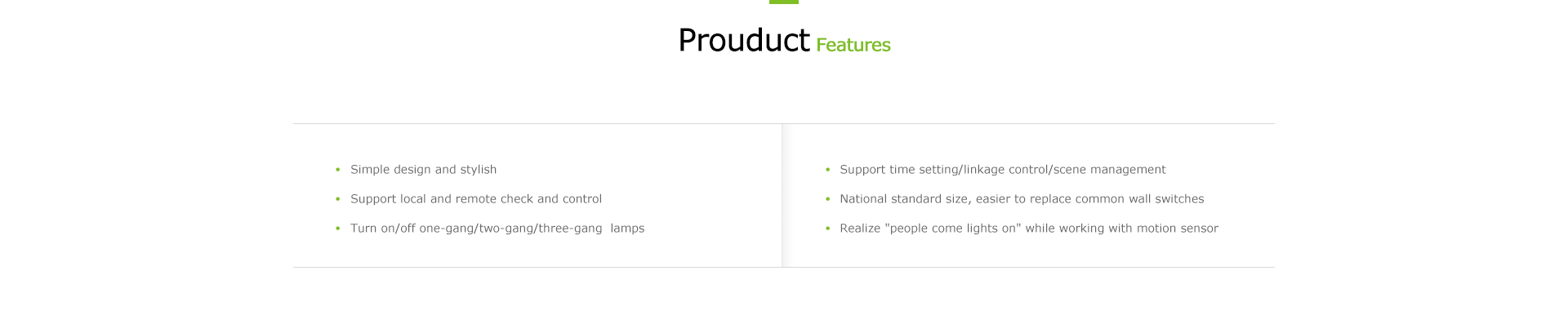Click green bullet before 'Simple design and stylish'
Viewport: 1568px width, 333px height.
pos(337,170)
